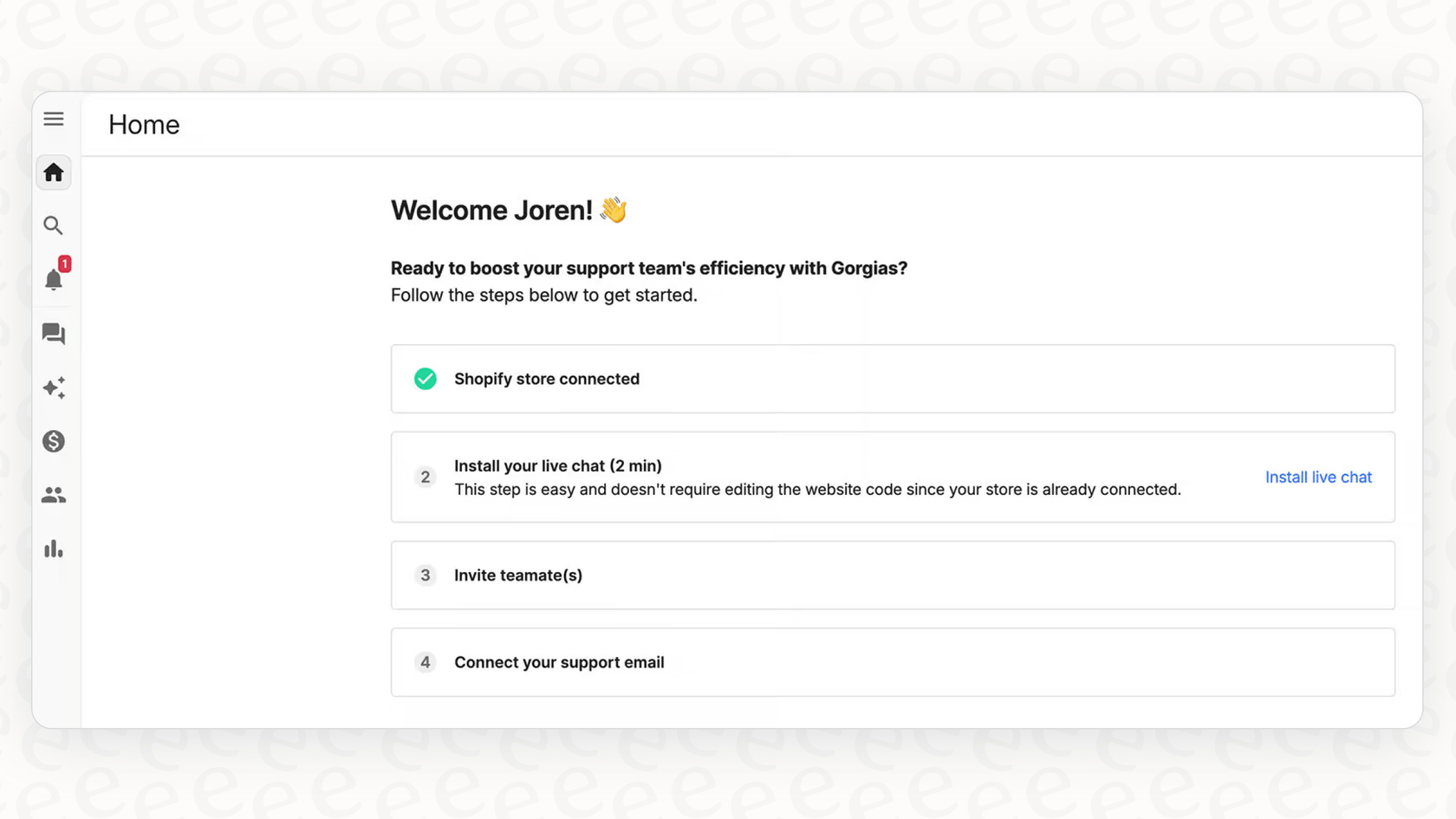Click the Shopify store connected card
This screenshot has height=819, width=1456.
tap(893, 379)
